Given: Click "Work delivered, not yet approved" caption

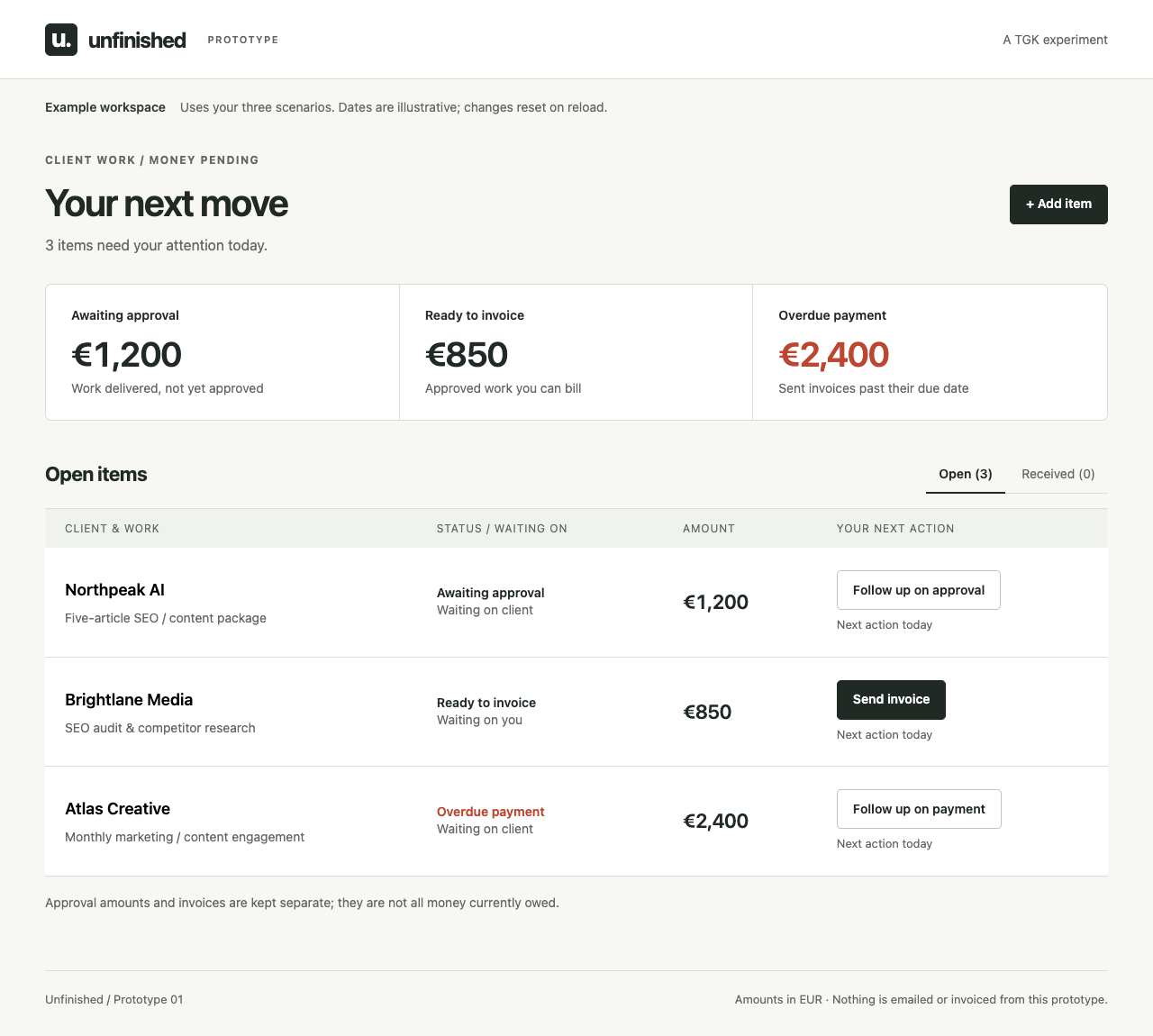Looking at the screenshot, I should (x=168, y=388).
